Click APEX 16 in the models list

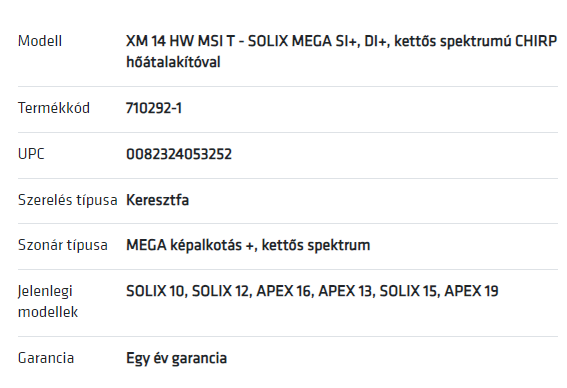[284, 291]
